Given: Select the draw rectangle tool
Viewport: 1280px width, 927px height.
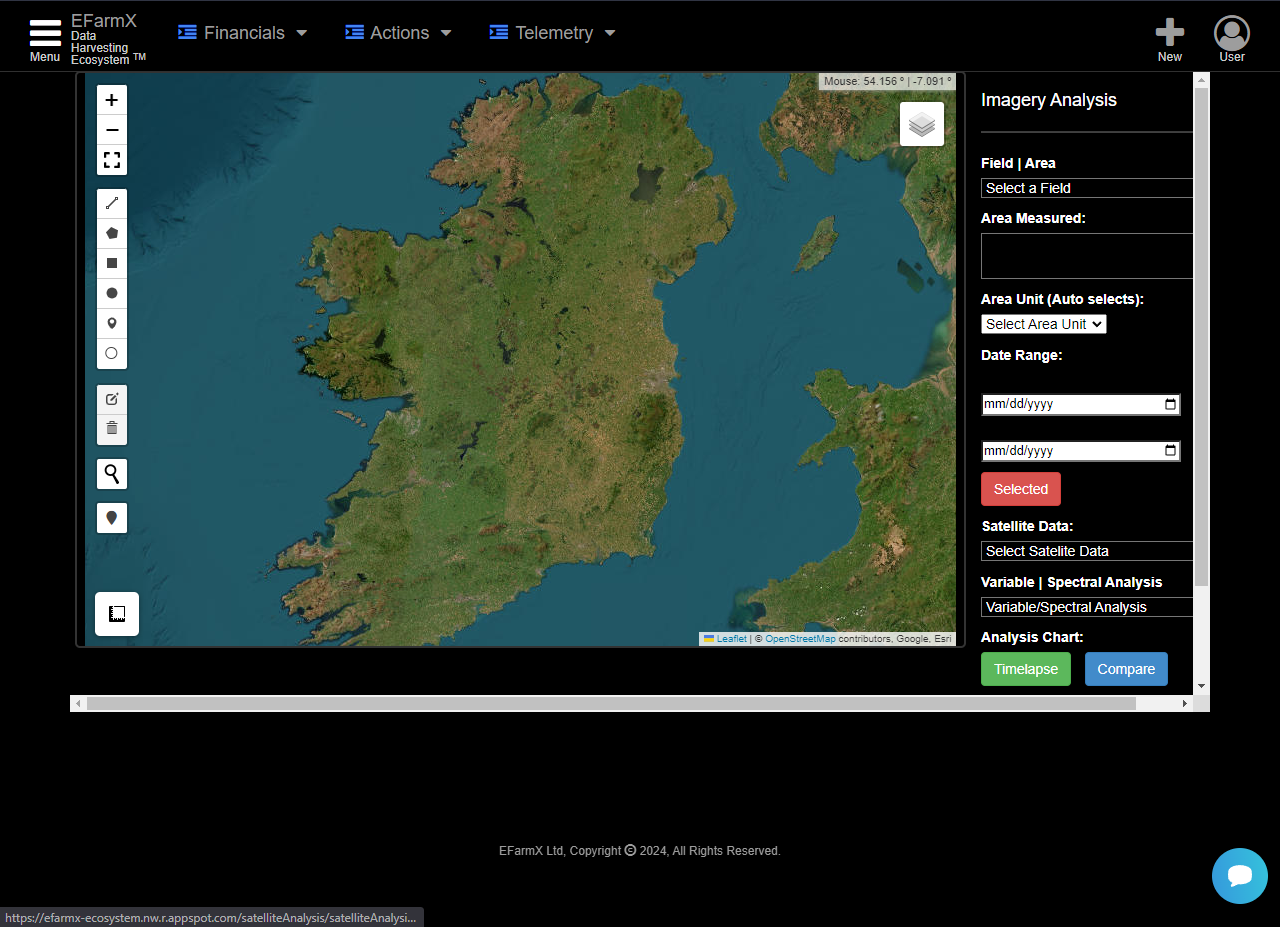Looking at the screenshot, I should coord(112,263).
